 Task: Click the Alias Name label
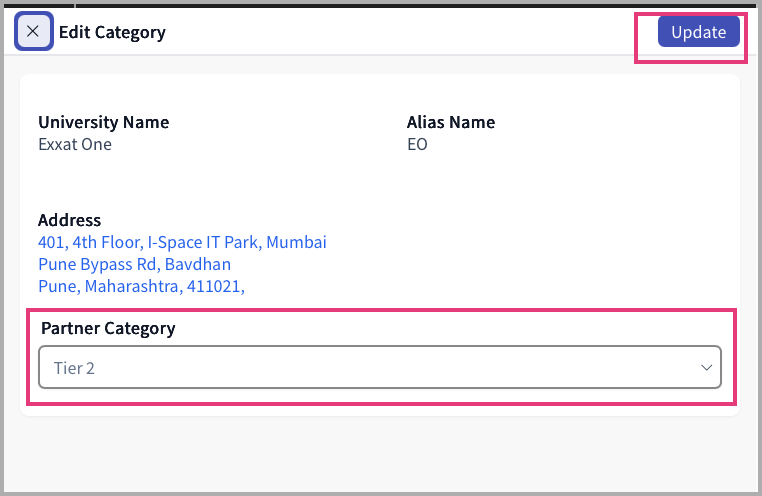tap(450, 122)
